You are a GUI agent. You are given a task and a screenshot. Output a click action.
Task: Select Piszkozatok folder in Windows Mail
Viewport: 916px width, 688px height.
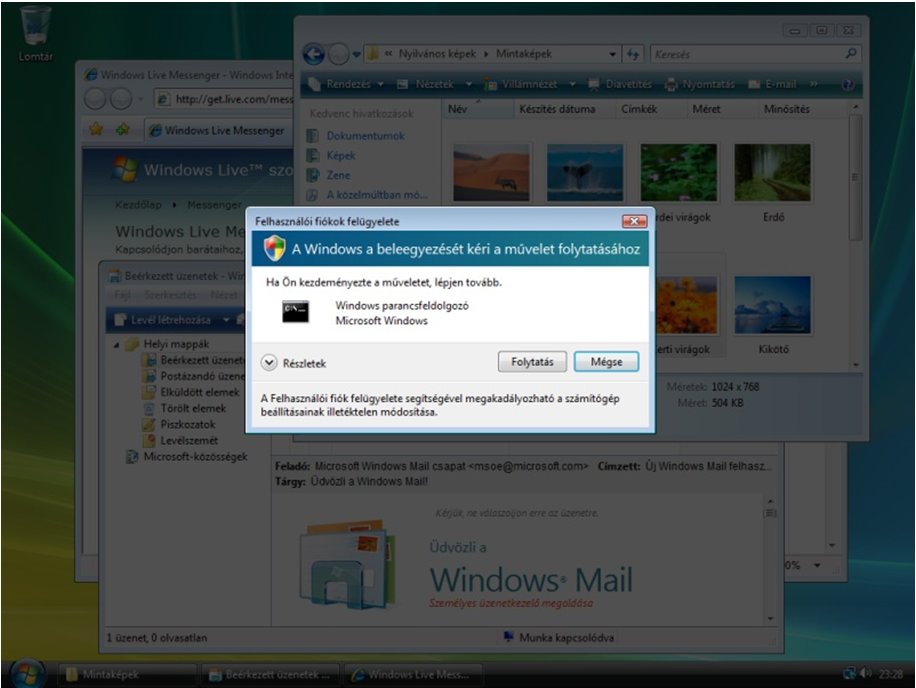point(179,424)
